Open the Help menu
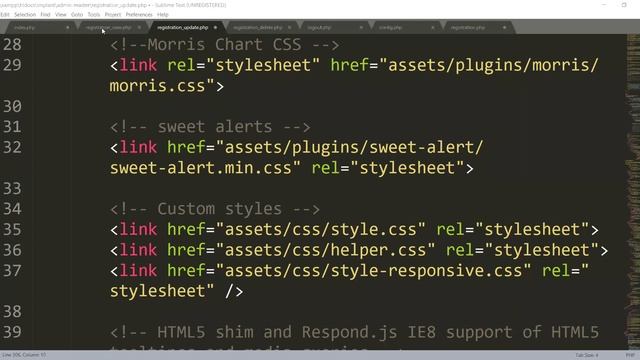Screen dimensions: 640x360 pos(162,15)
